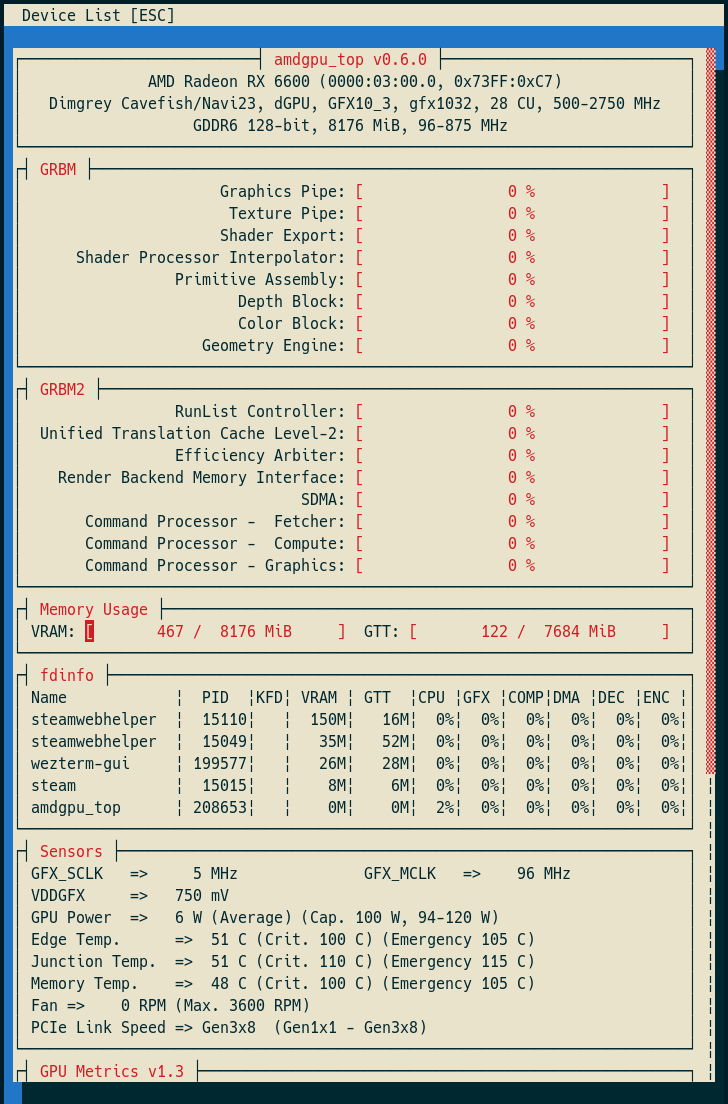This screenshot has width=728, height=1104.
Task: Collapse the GRBM2 panel header
Action: coord(62,390)
